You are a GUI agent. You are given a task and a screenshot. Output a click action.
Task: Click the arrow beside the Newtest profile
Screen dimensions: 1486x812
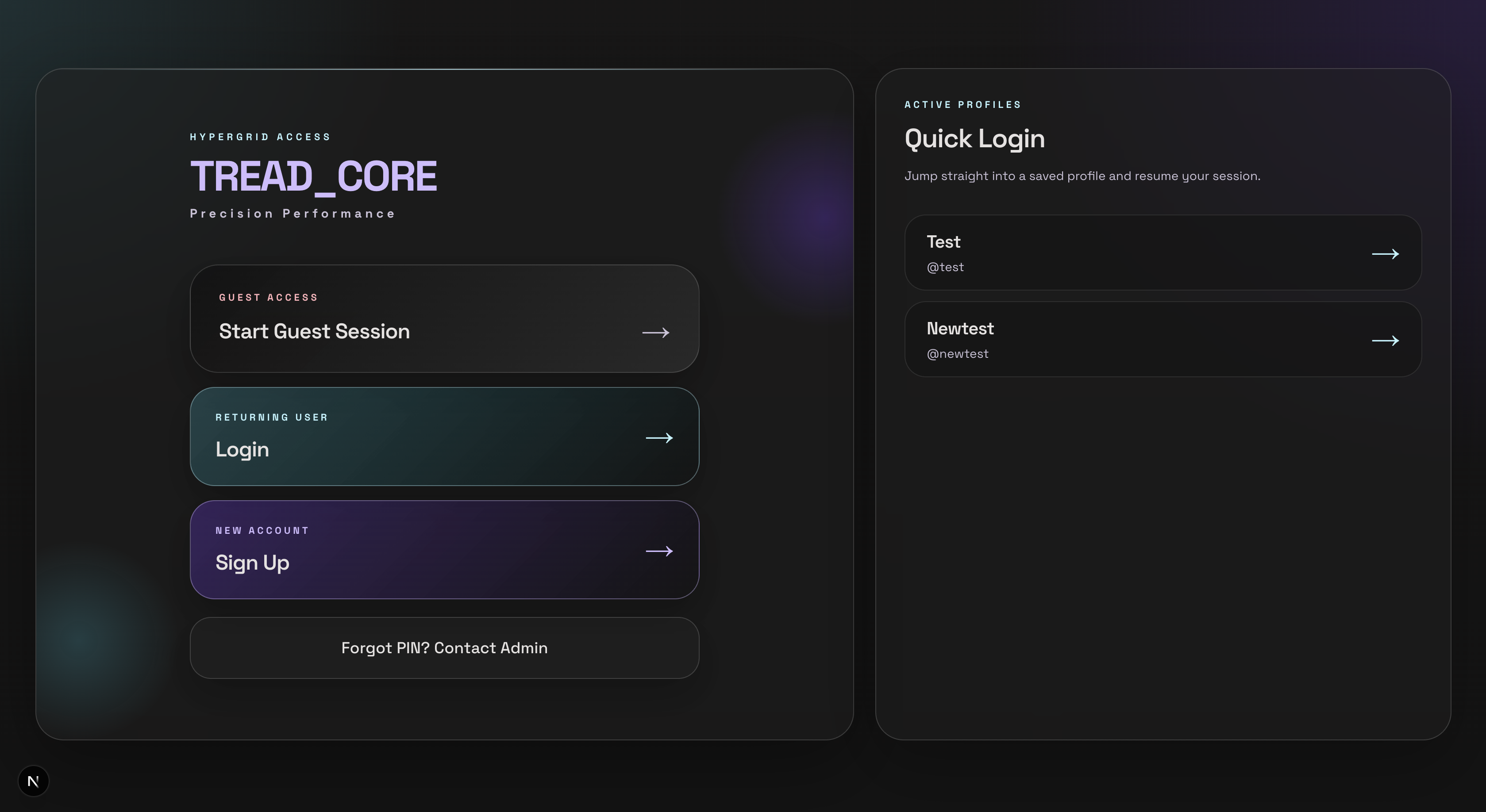coord(1386,340)
